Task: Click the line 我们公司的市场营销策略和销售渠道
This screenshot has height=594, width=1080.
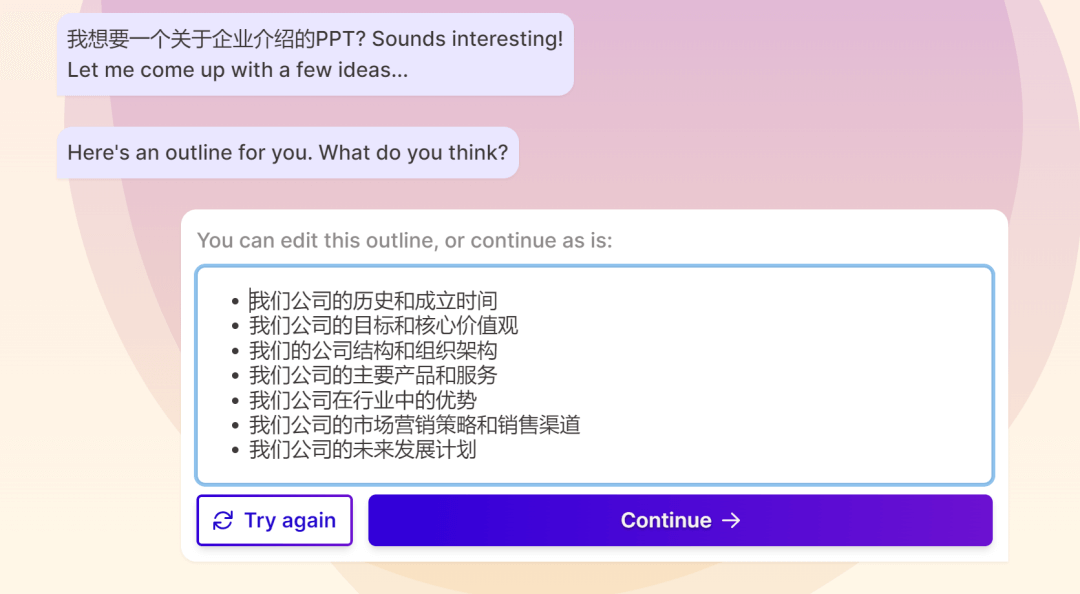Action: pos(414,425)
